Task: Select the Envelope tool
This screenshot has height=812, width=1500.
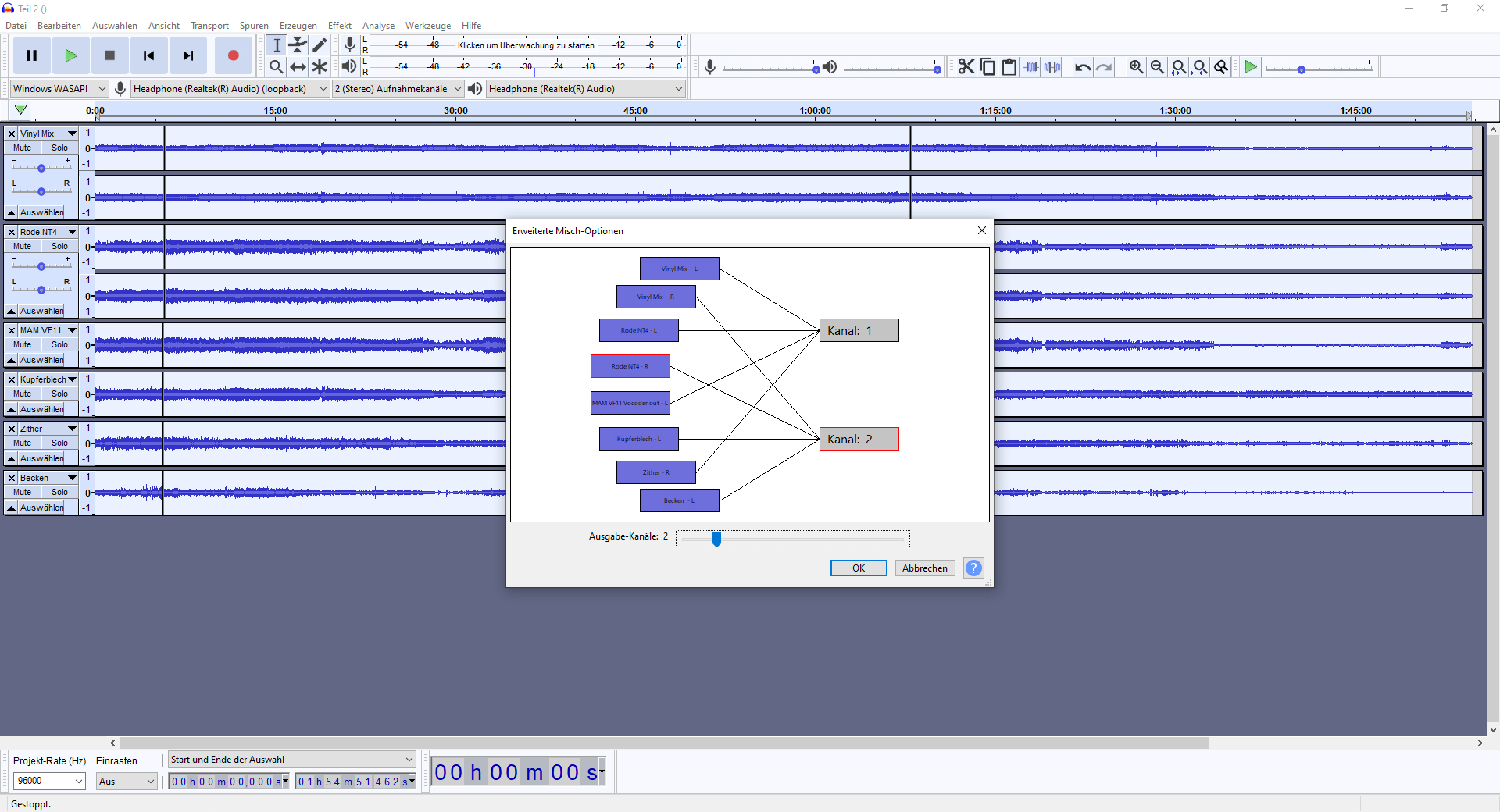Action: [x=298, y=45]
